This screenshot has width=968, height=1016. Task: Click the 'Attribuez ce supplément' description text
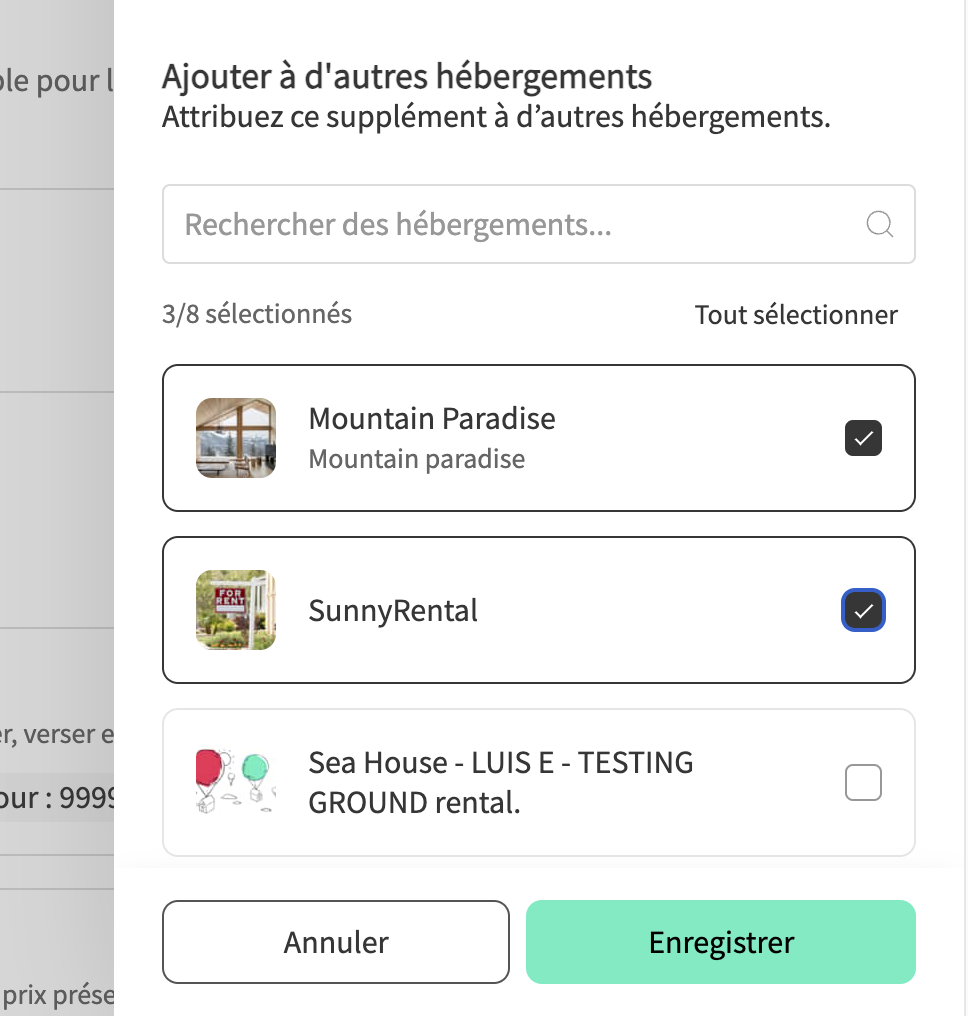point(496,117)
